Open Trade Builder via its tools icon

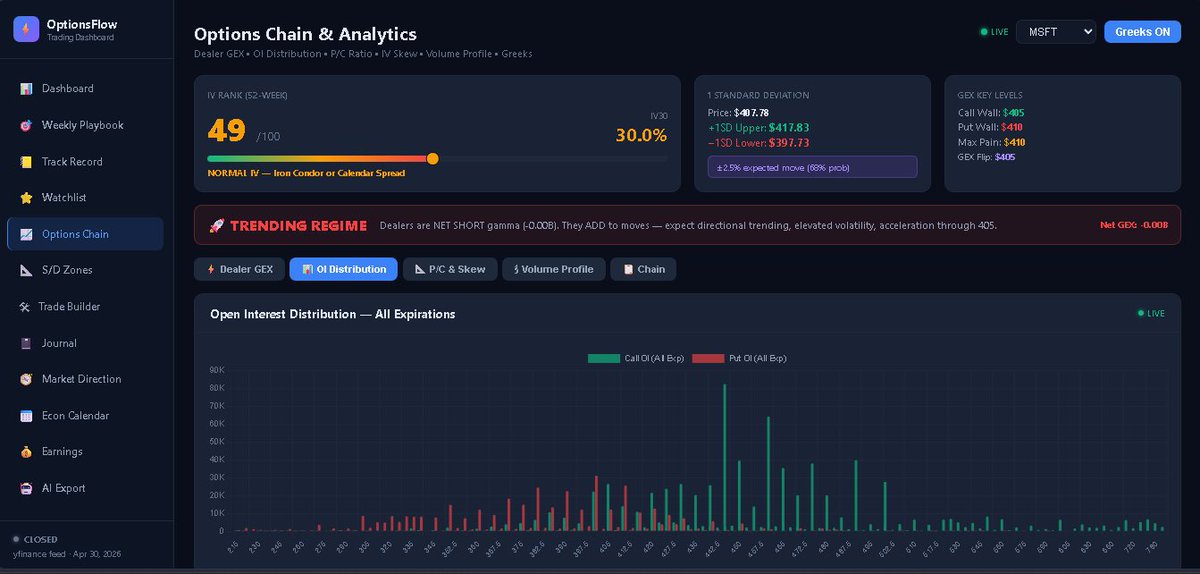[24, 307]
